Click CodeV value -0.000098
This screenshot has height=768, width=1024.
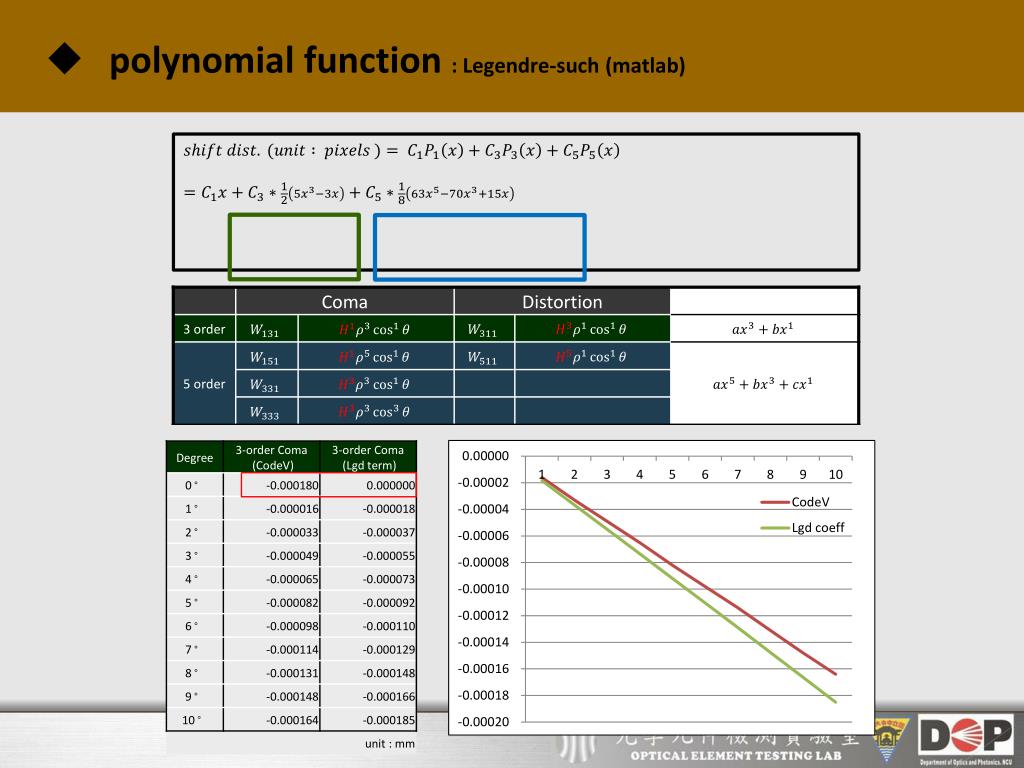click(292, 626)
